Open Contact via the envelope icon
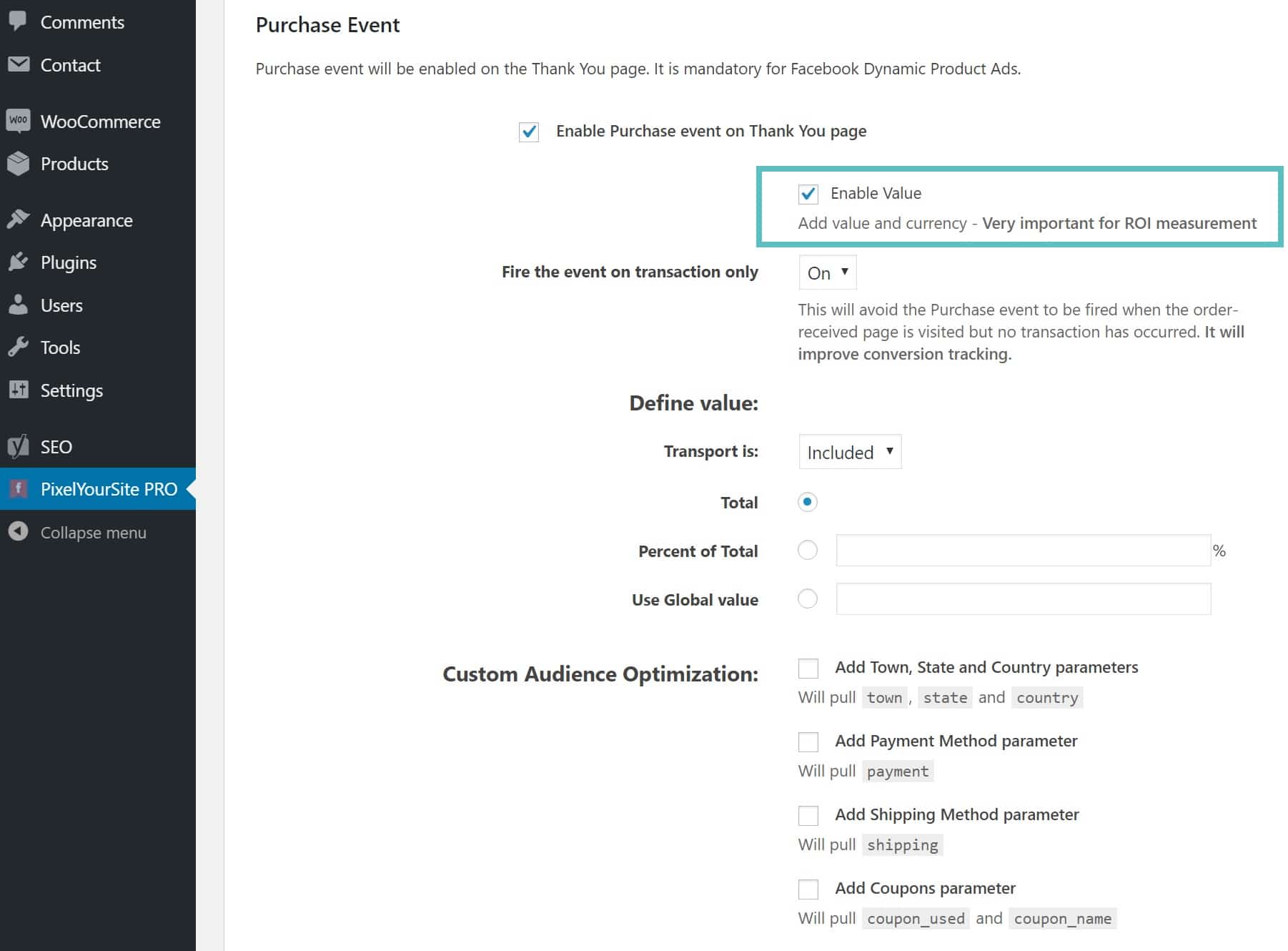 click(x=19, y=64)
